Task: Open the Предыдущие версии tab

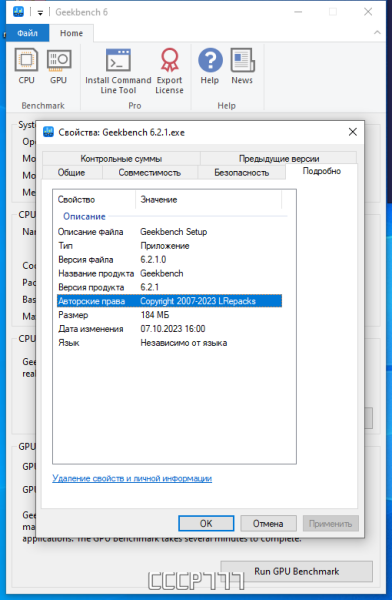Action: point(279,158)
